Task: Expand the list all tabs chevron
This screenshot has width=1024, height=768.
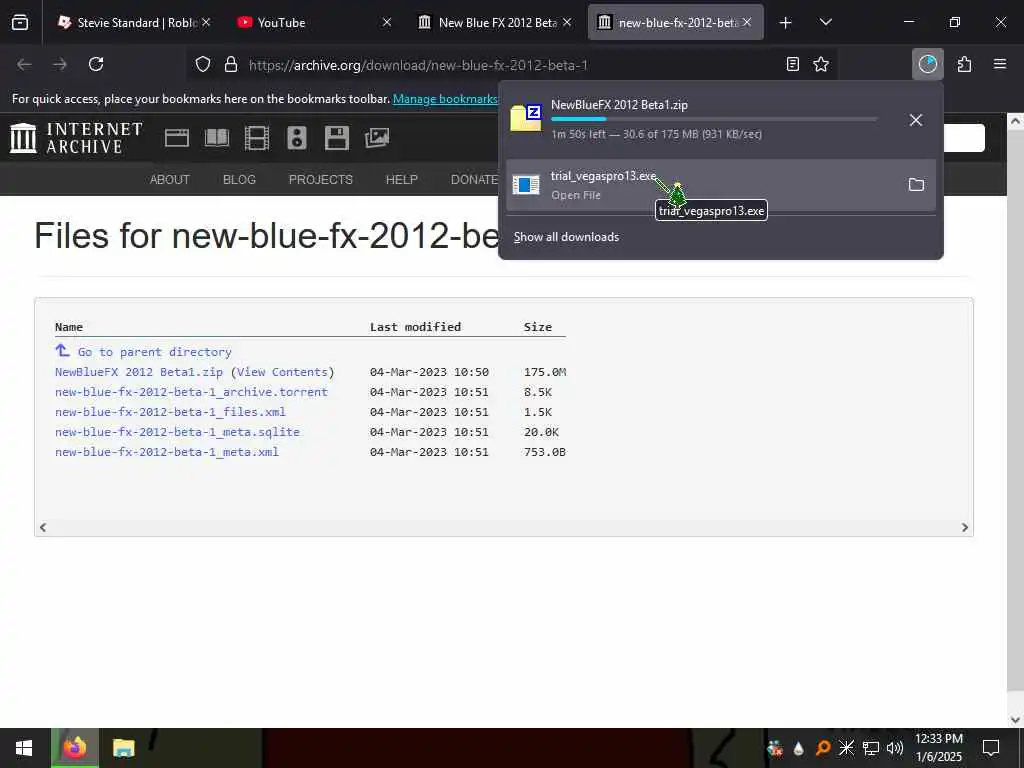Action: point(825,22)
